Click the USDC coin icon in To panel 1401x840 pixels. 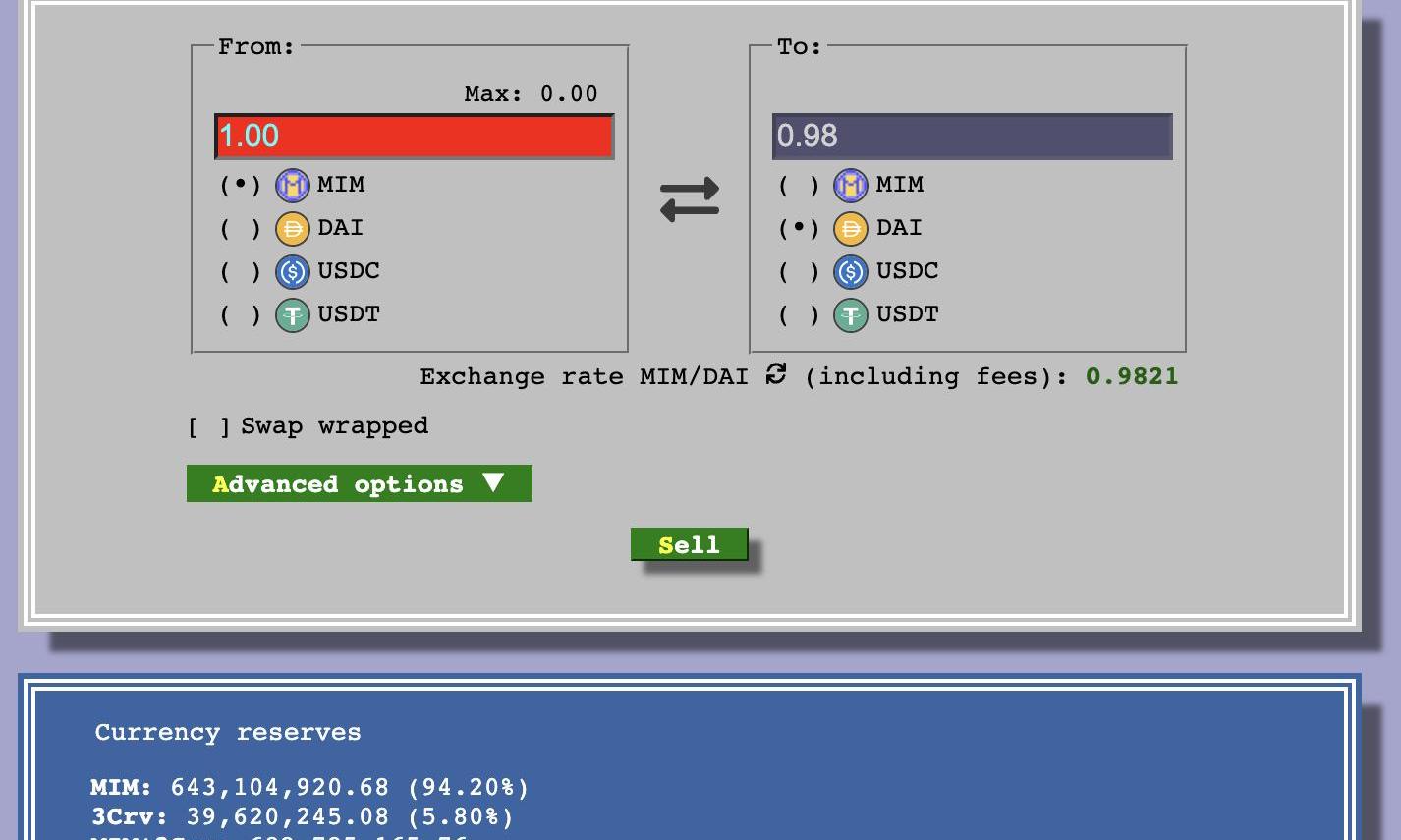851,271
